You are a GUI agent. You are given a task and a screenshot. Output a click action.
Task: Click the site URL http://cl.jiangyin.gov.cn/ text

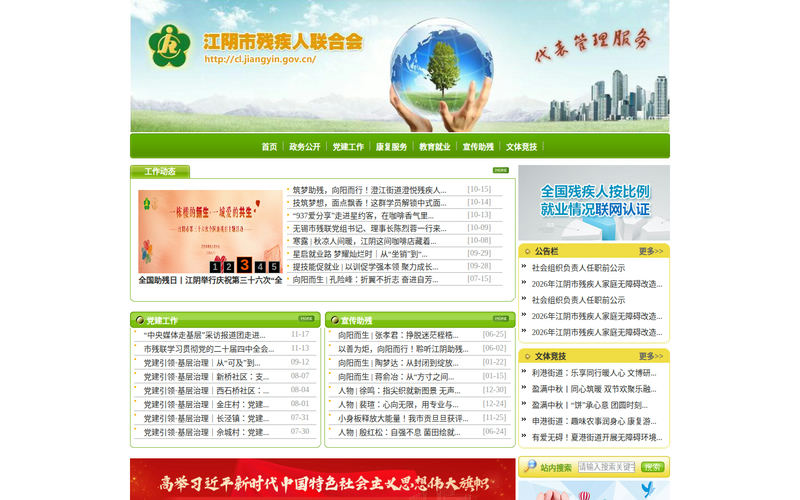260,59
